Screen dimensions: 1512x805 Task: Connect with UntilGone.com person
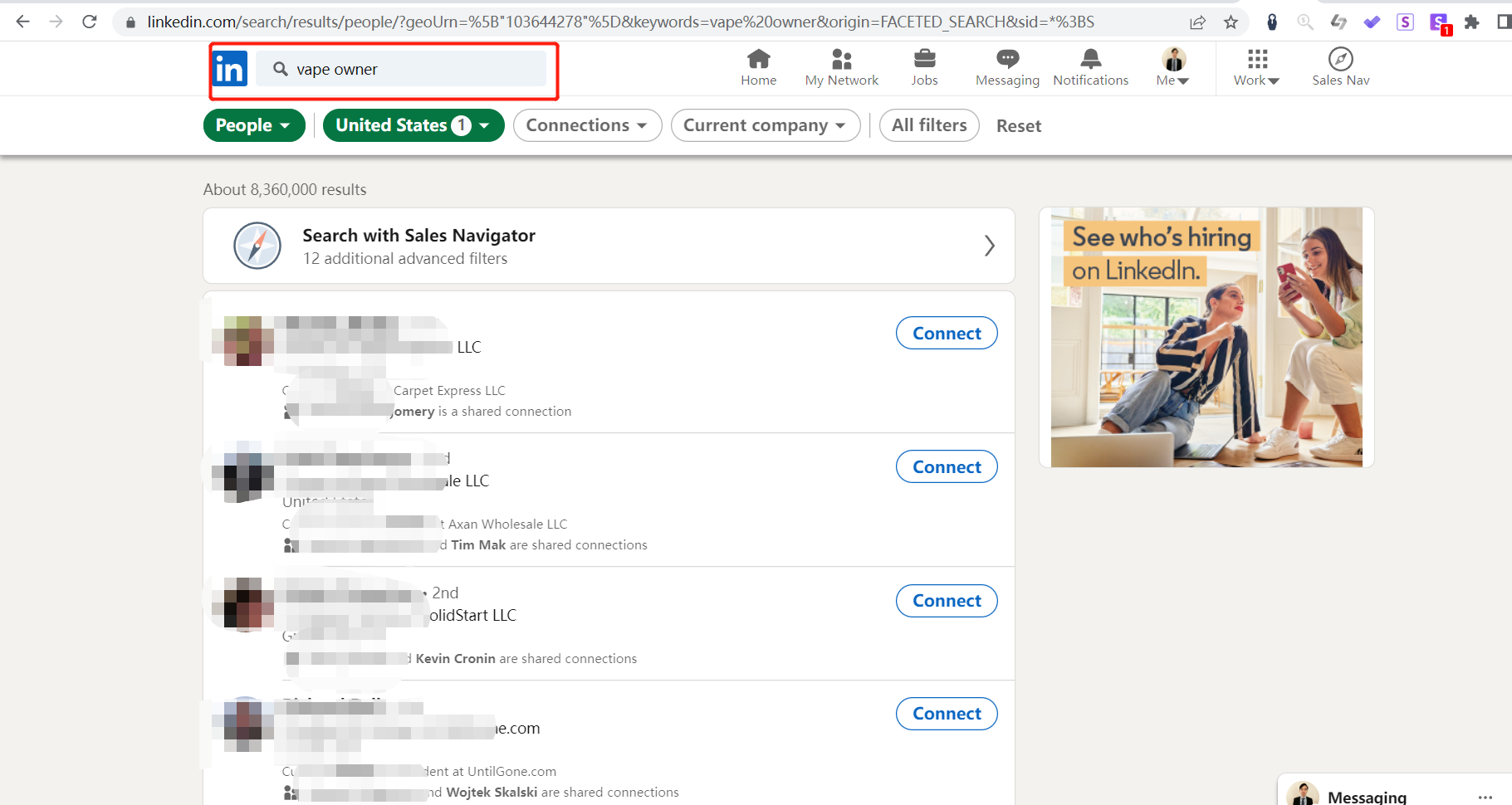[x=947, y=714]
